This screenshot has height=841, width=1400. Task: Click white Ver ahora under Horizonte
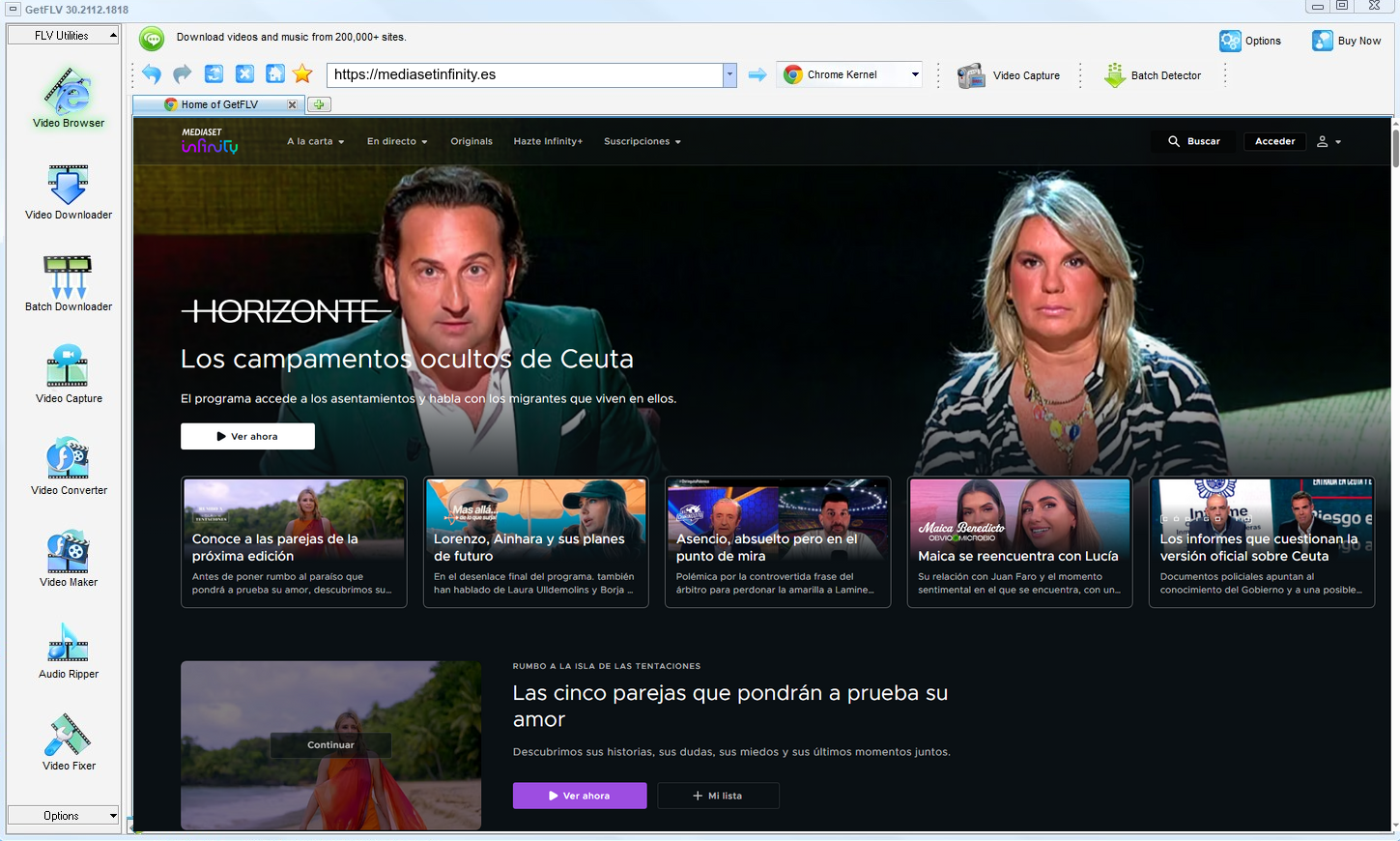(247, 436)
